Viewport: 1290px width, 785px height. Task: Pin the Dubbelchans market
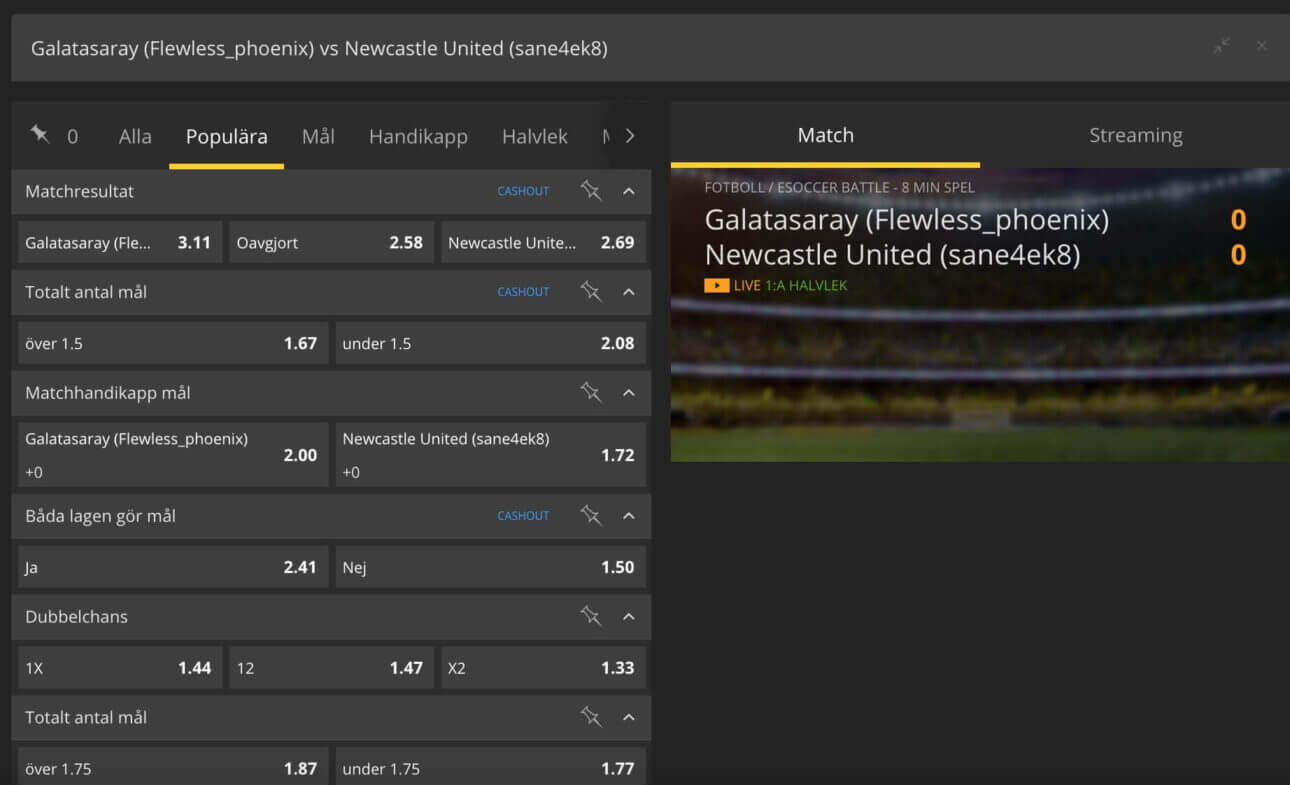click(x=591, y=617)
